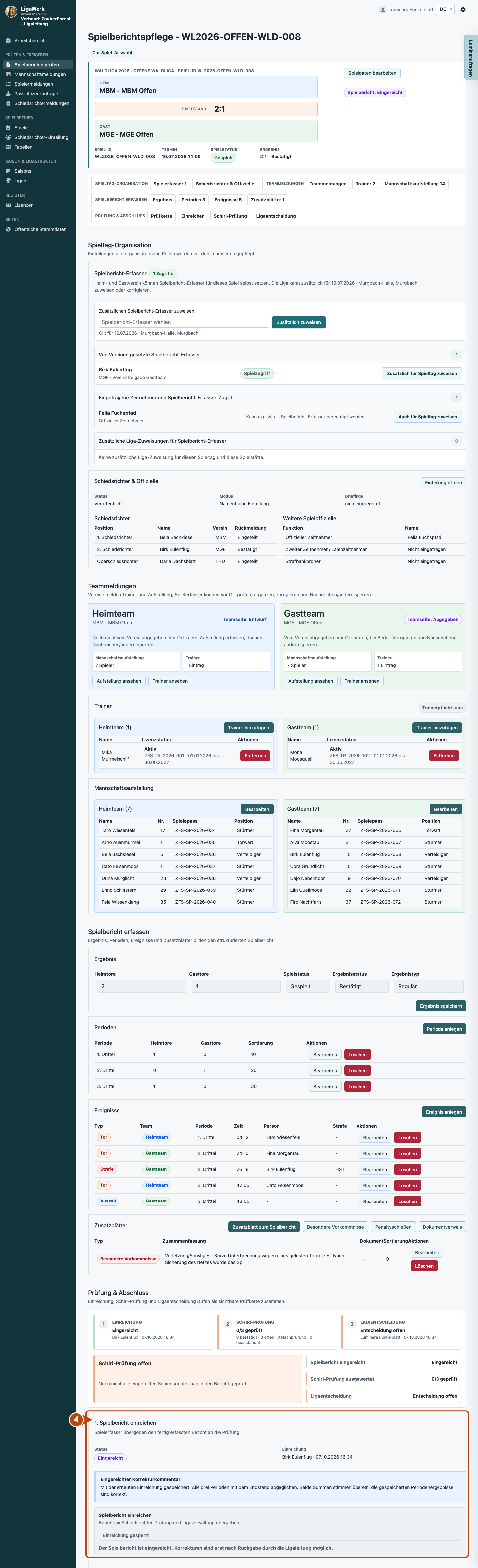The image size is (478, 1568).
Task: Jump to the Schiri-Prüfung section tab
Action: pyautogui.click(x=230, y=216)
